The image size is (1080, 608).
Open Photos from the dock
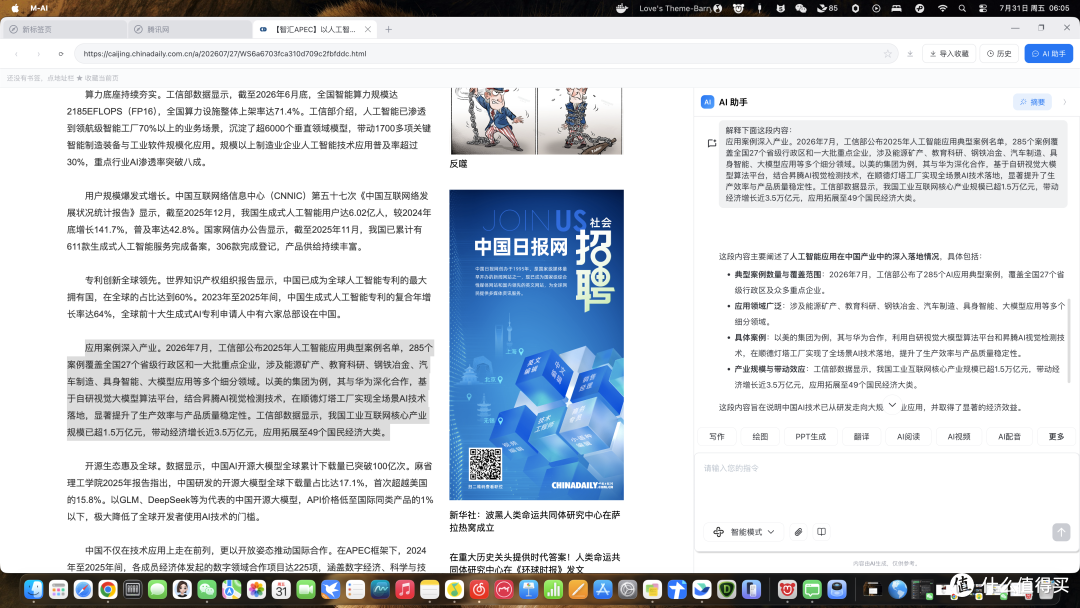[256, 589]
